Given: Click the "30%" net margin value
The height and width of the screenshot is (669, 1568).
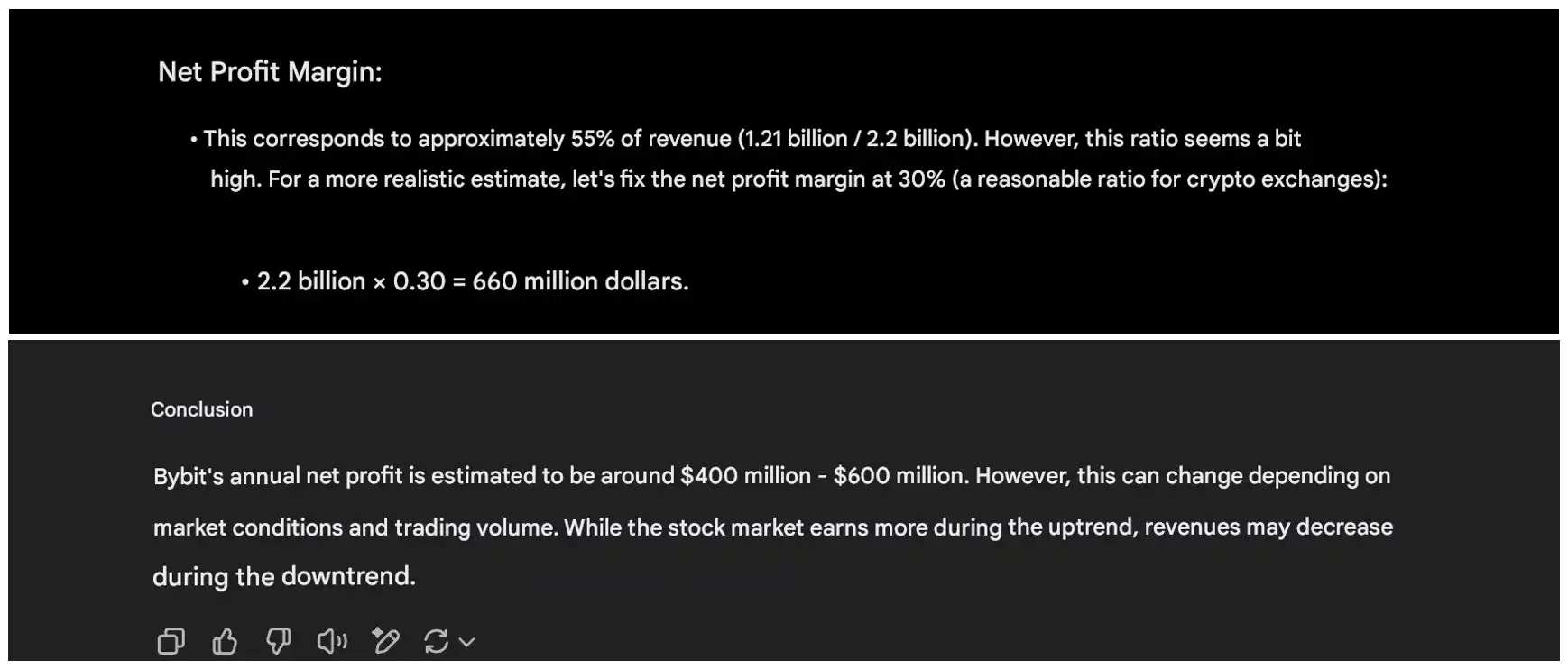Looking at the screenshot, I should tap(921, 179).
